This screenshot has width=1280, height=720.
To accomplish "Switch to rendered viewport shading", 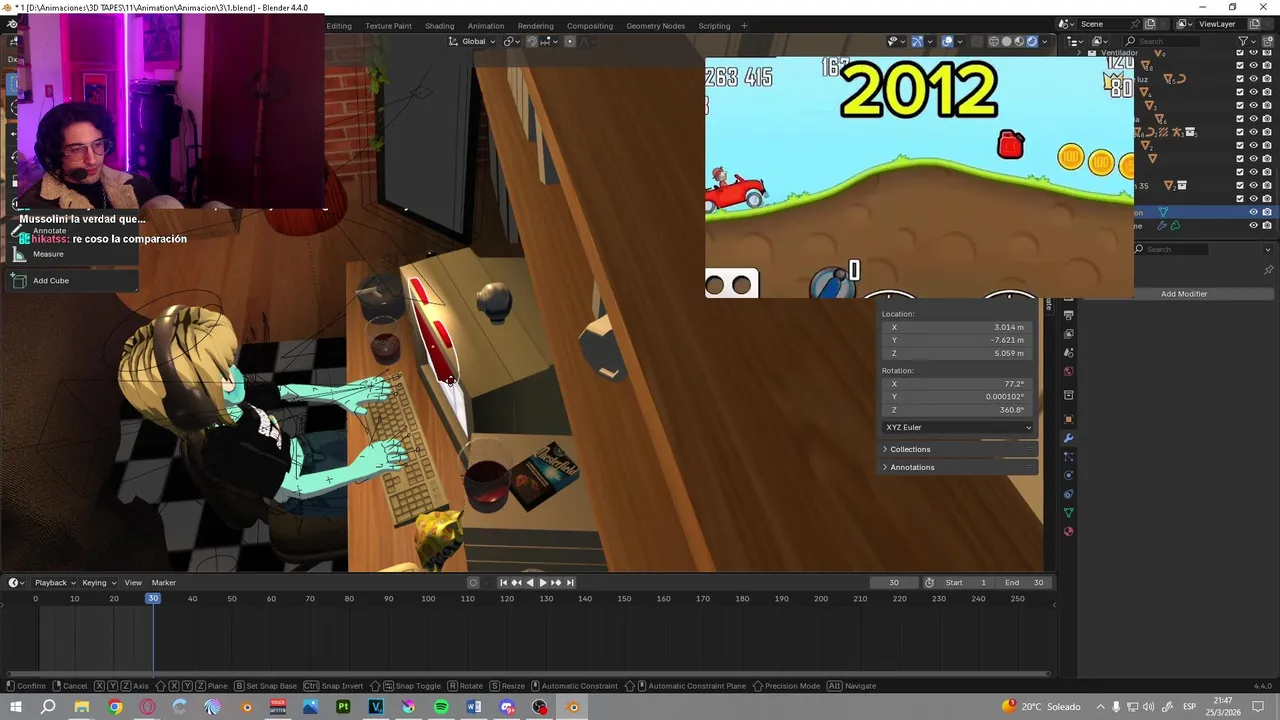I will [x=1032, y=42].
